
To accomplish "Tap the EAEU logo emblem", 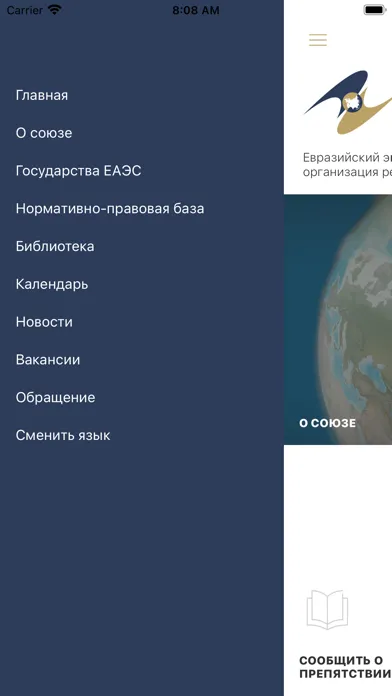I will click(348, 103).
